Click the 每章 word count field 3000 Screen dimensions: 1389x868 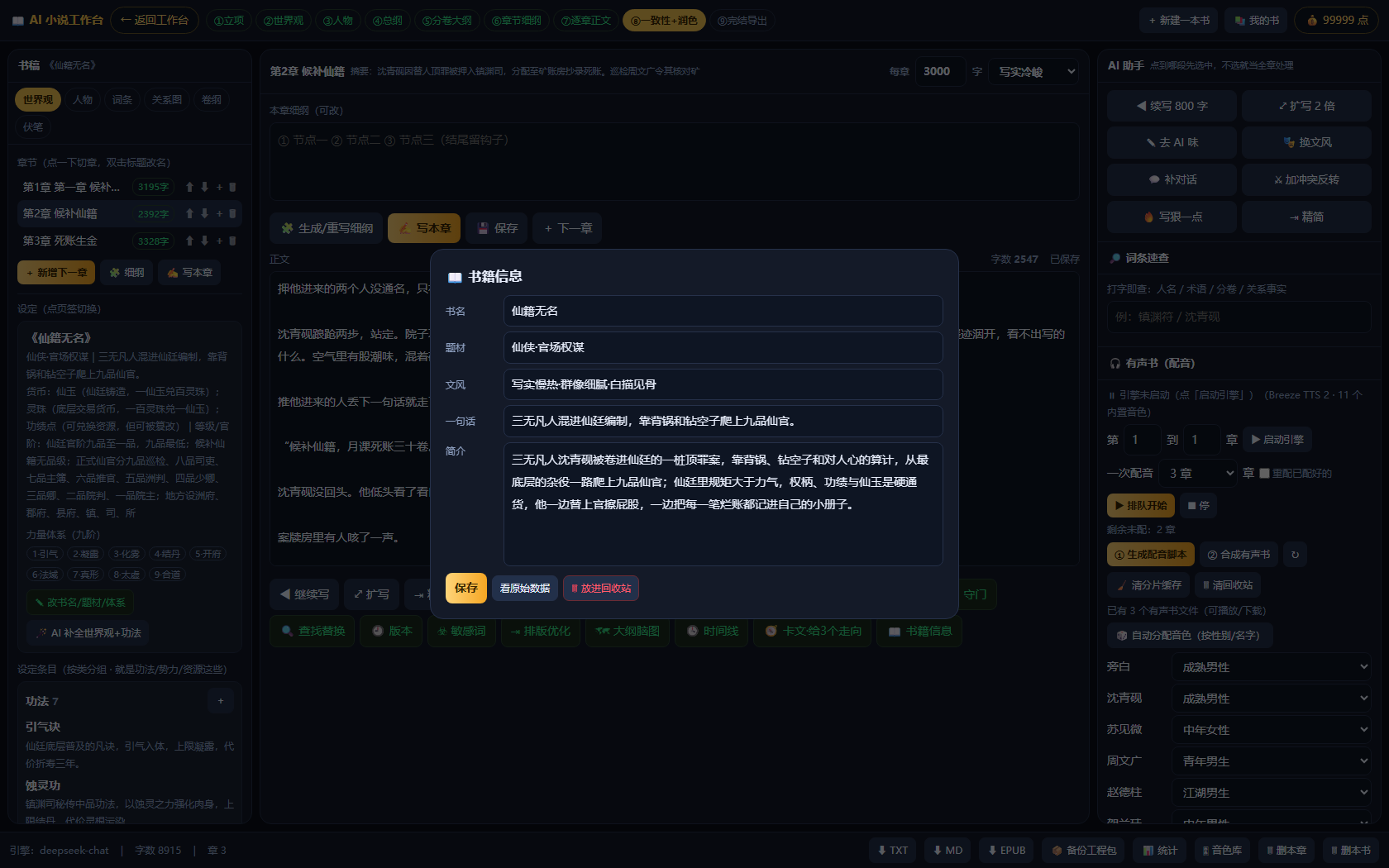(941, 72)
